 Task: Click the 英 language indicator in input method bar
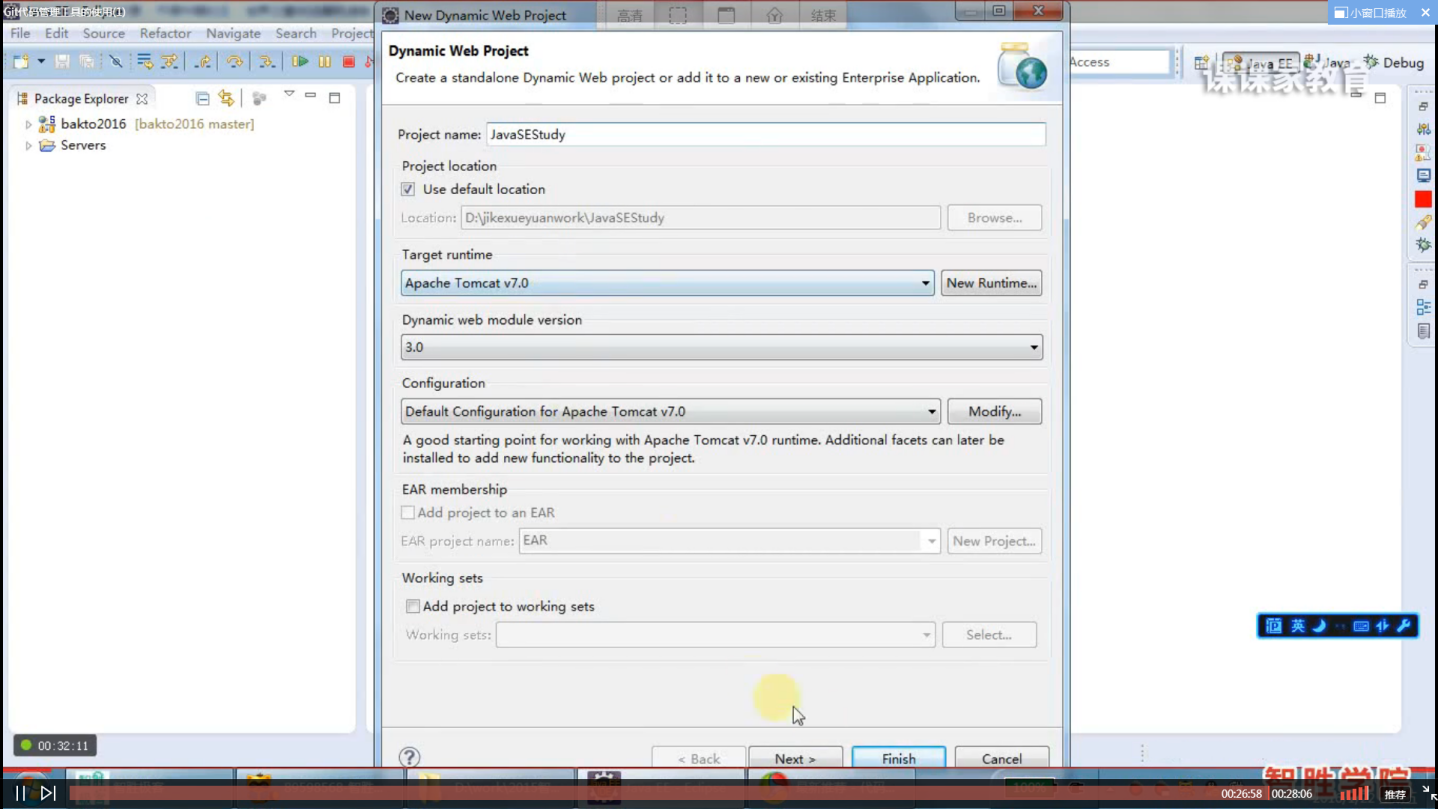[x=1298, y=626]
